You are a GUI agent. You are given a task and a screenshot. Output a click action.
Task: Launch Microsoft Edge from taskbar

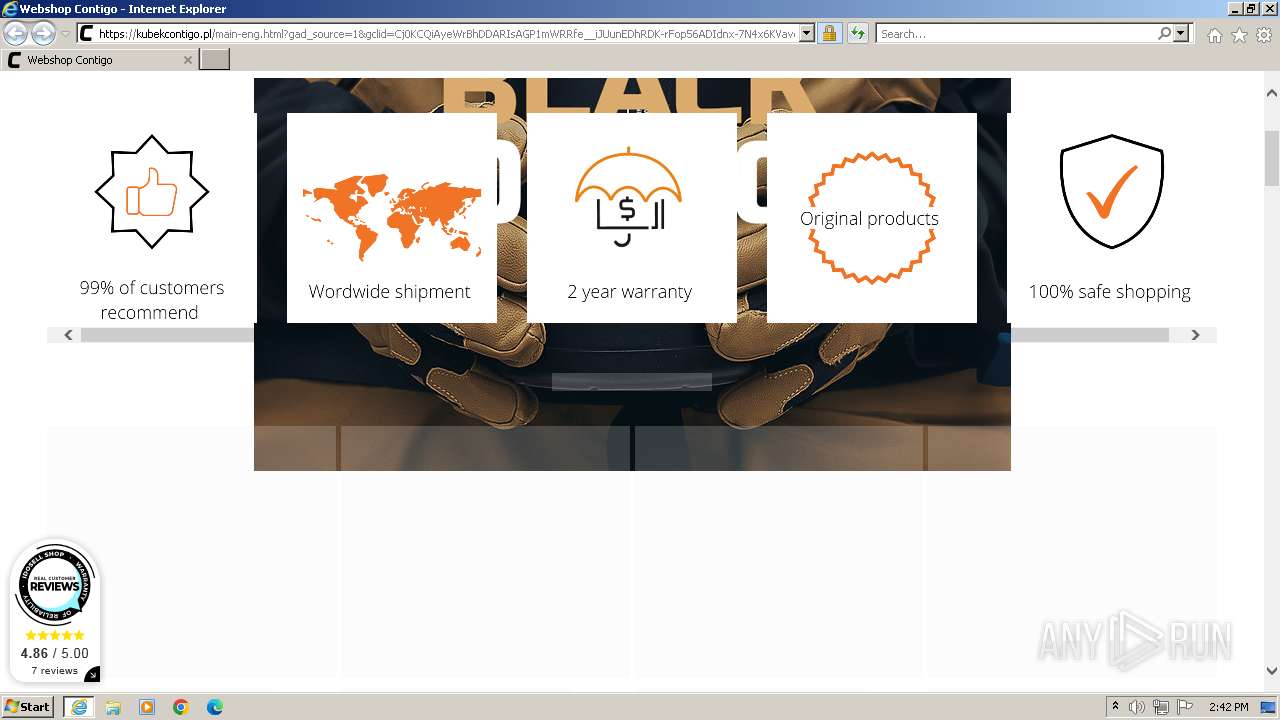pyautogui.click(x=215, y=707)
